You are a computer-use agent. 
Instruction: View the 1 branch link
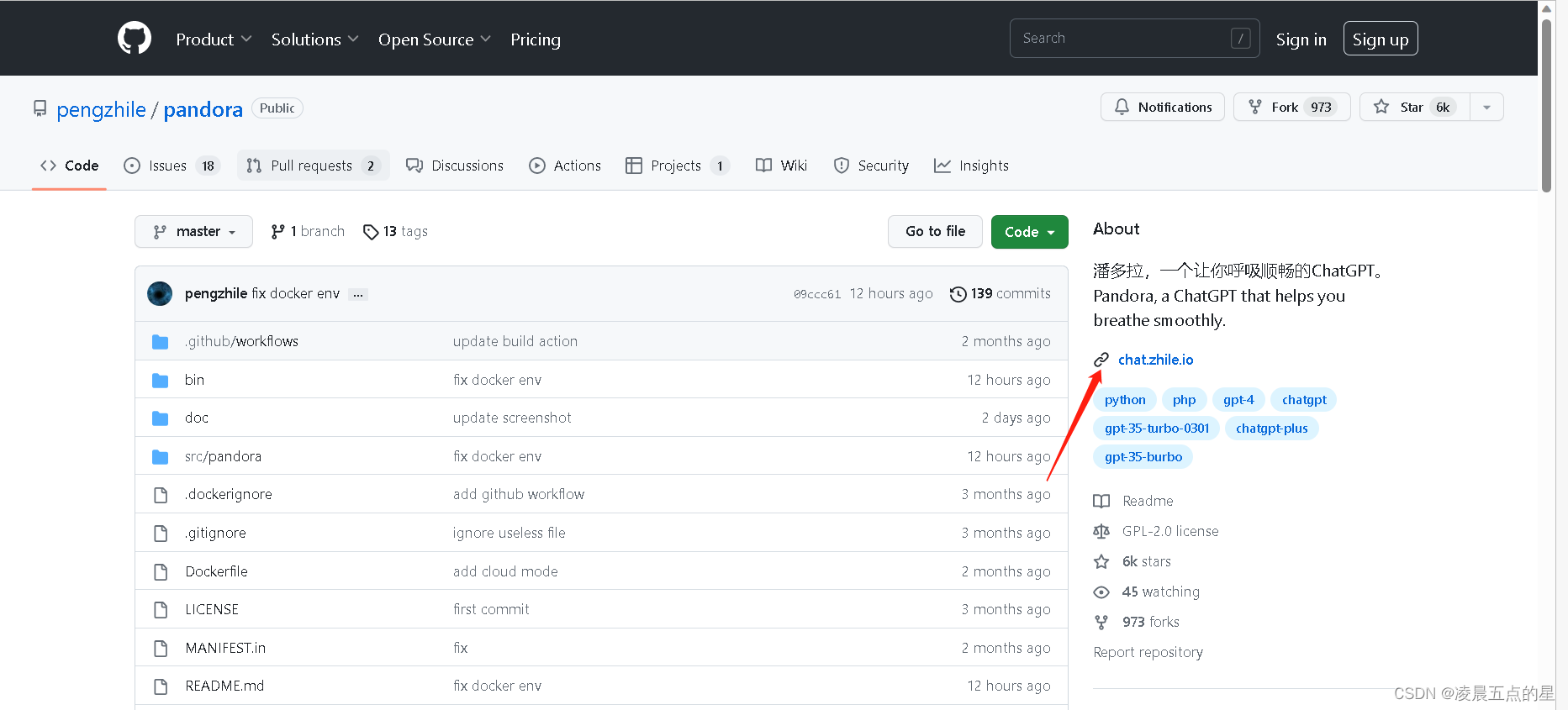pos(308,231)
